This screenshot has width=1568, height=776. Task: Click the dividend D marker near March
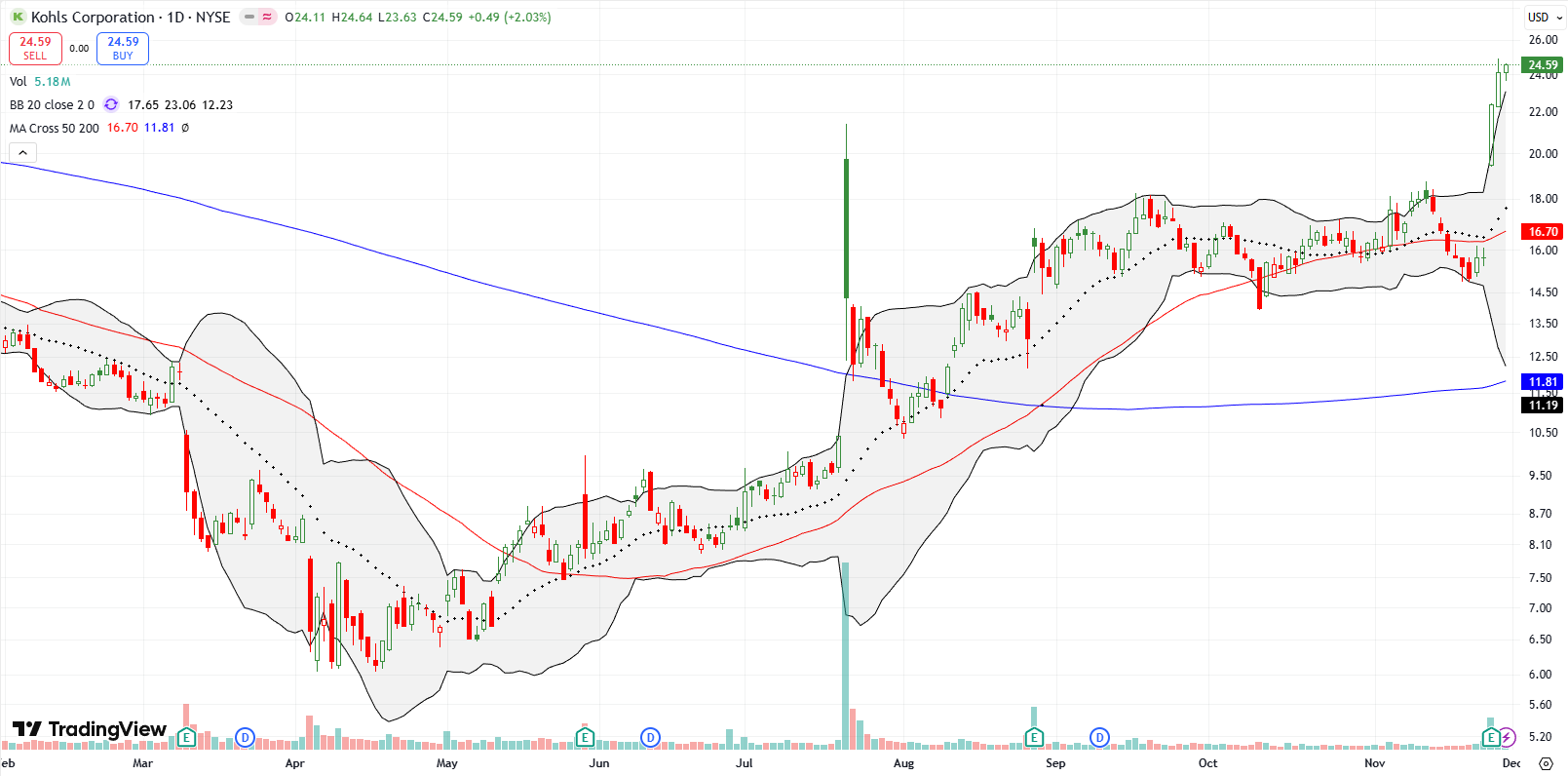coord(245,738)
